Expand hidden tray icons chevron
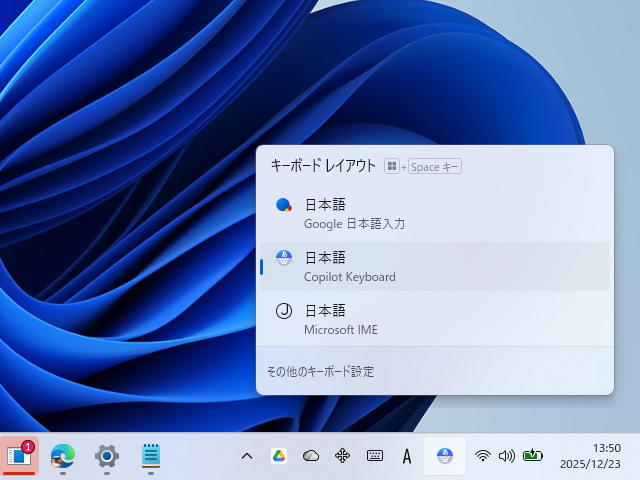This screenshot has height=480, width=640. 247,456
